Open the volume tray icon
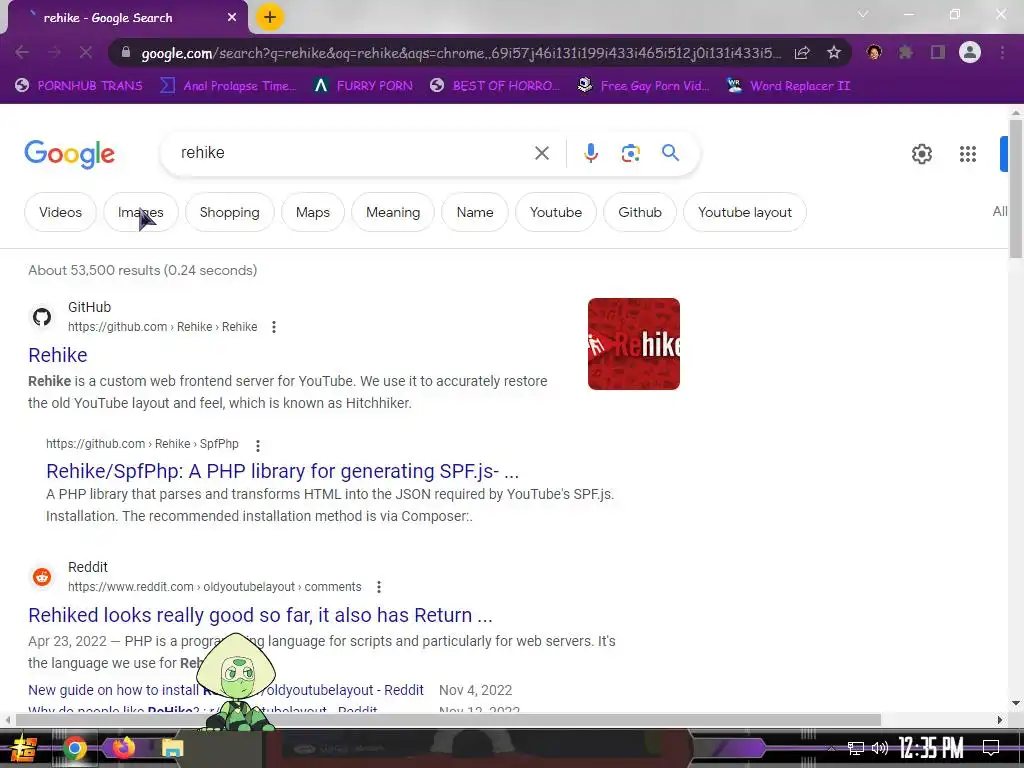1024x768 pixels. [880, 748]
